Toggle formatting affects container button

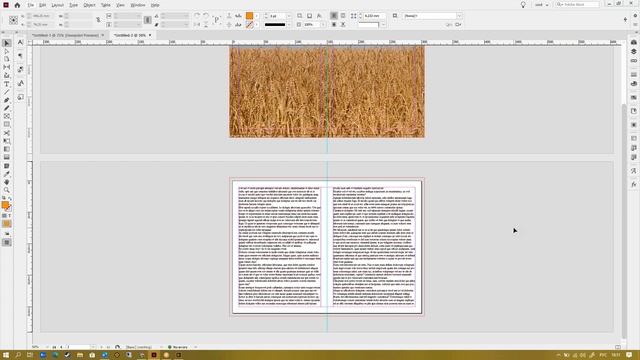tap(4, 216)
